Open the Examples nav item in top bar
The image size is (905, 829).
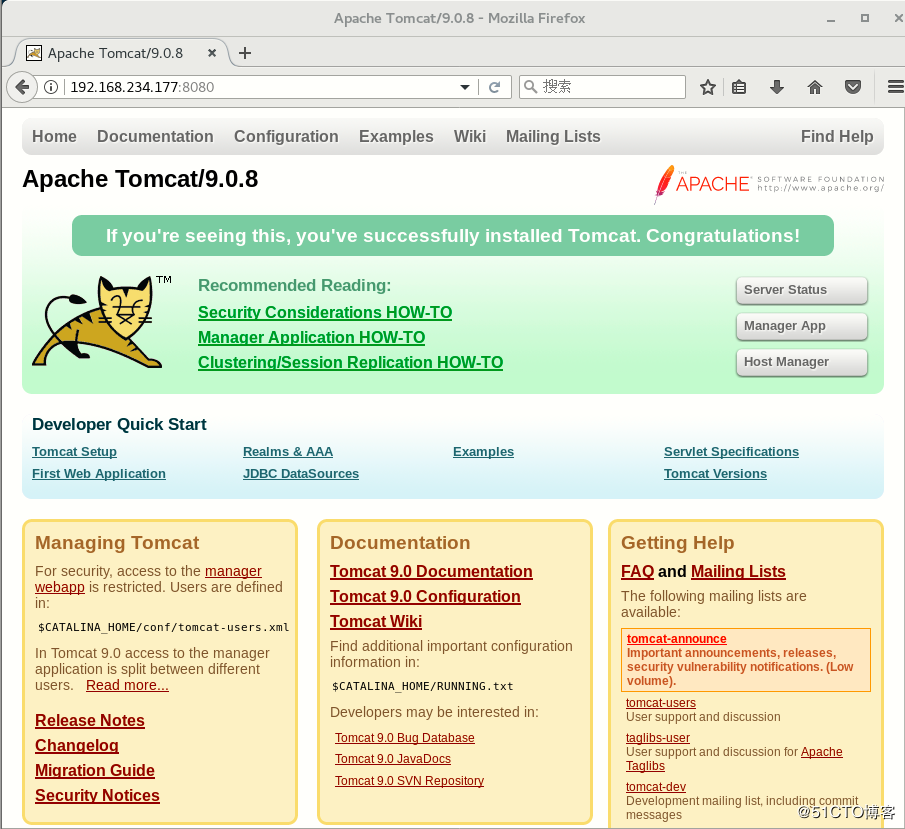coord(396,136)
